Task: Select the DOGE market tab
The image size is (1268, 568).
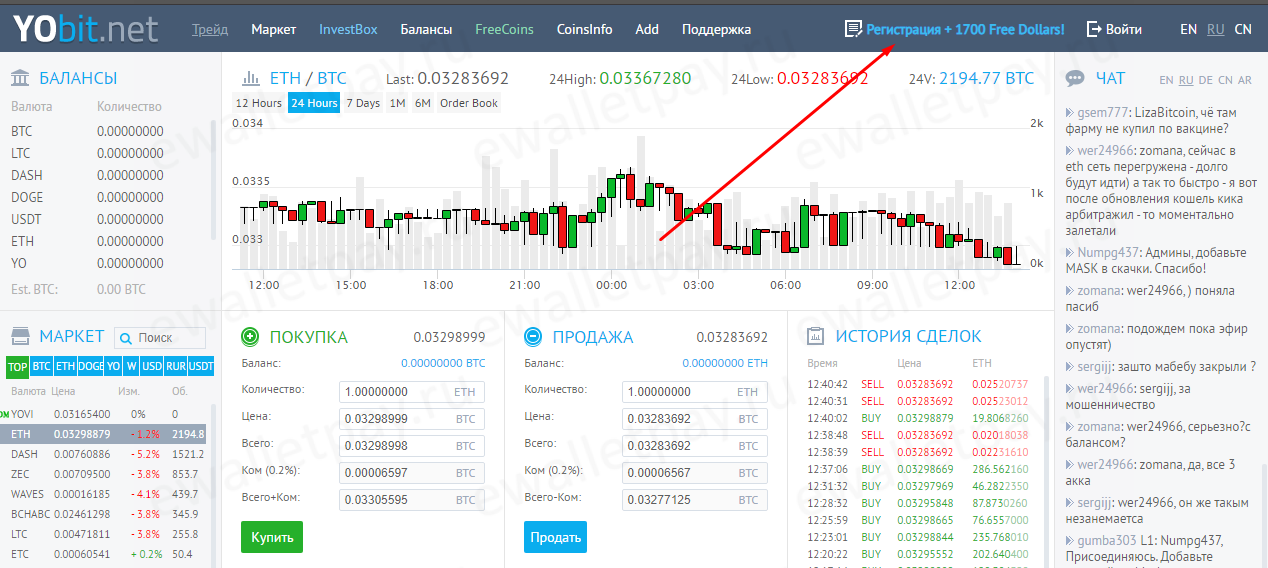Action: [91, 367]
